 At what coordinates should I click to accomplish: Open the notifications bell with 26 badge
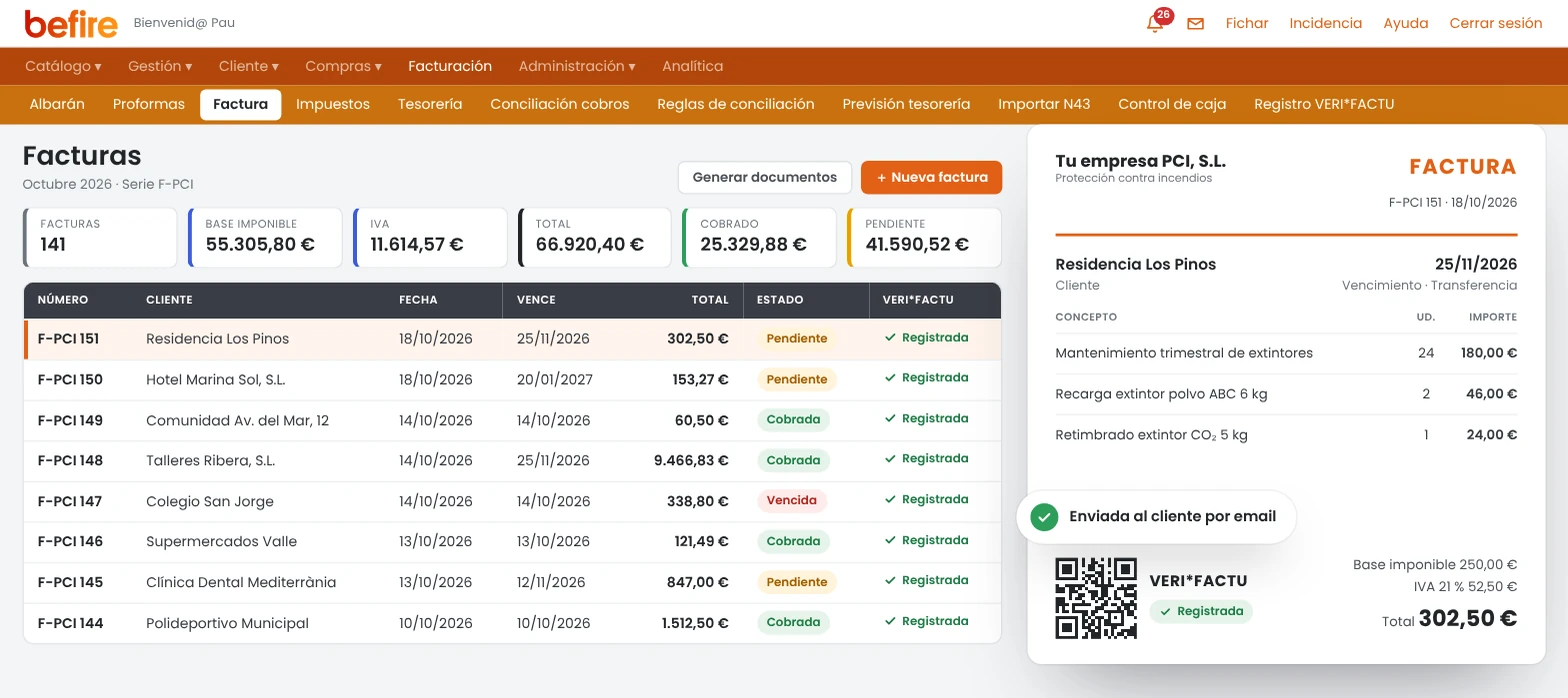point(1156,22)
